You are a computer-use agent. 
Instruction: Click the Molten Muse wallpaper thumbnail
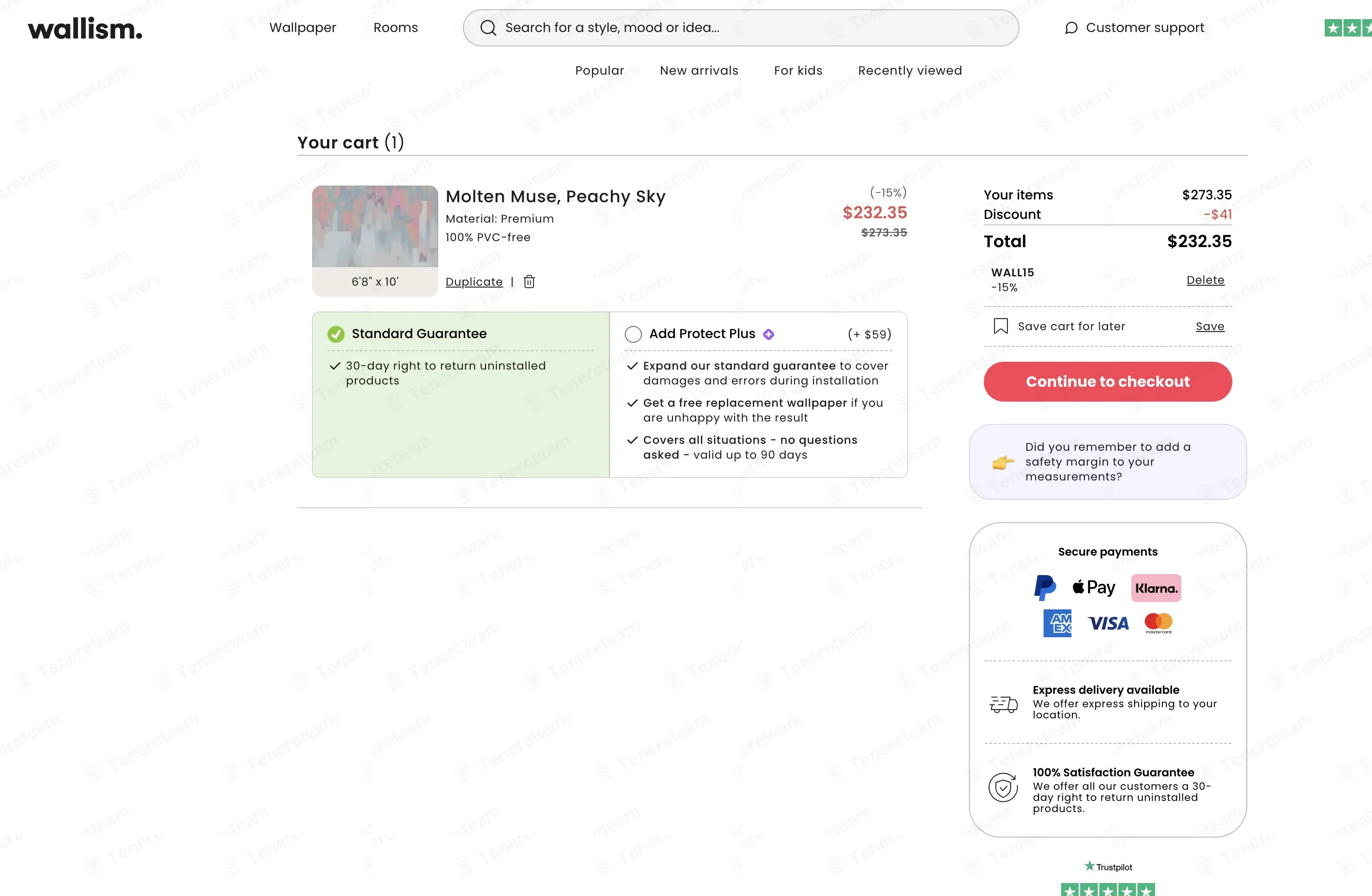pyautogui.click(x=375, y=226)
